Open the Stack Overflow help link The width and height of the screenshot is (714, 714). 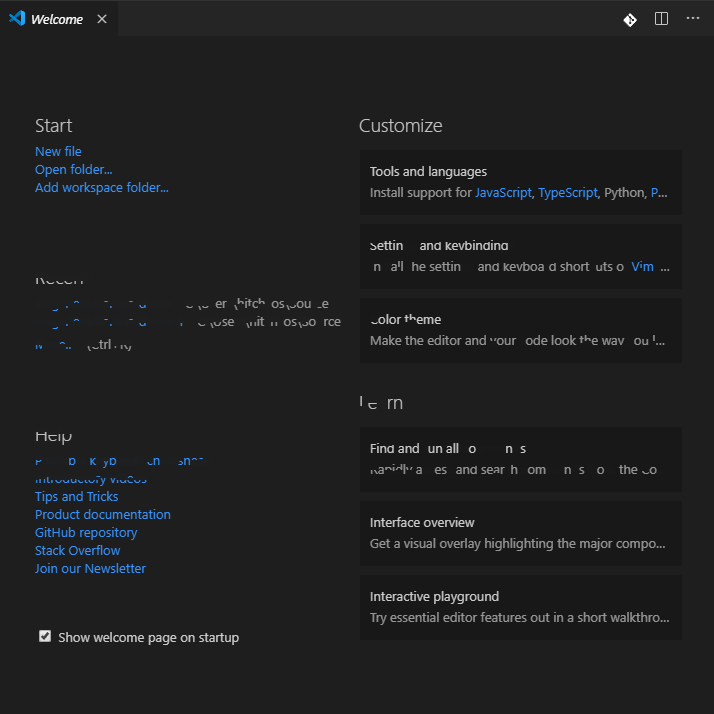(77, 551)
